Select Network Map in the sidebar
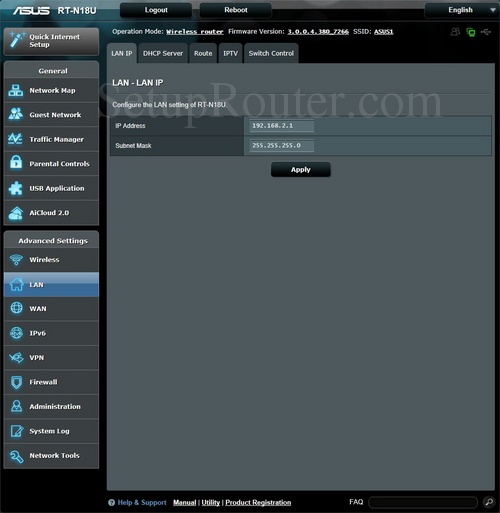The width and height of the screenshot is (500, 513). point(51,90)
